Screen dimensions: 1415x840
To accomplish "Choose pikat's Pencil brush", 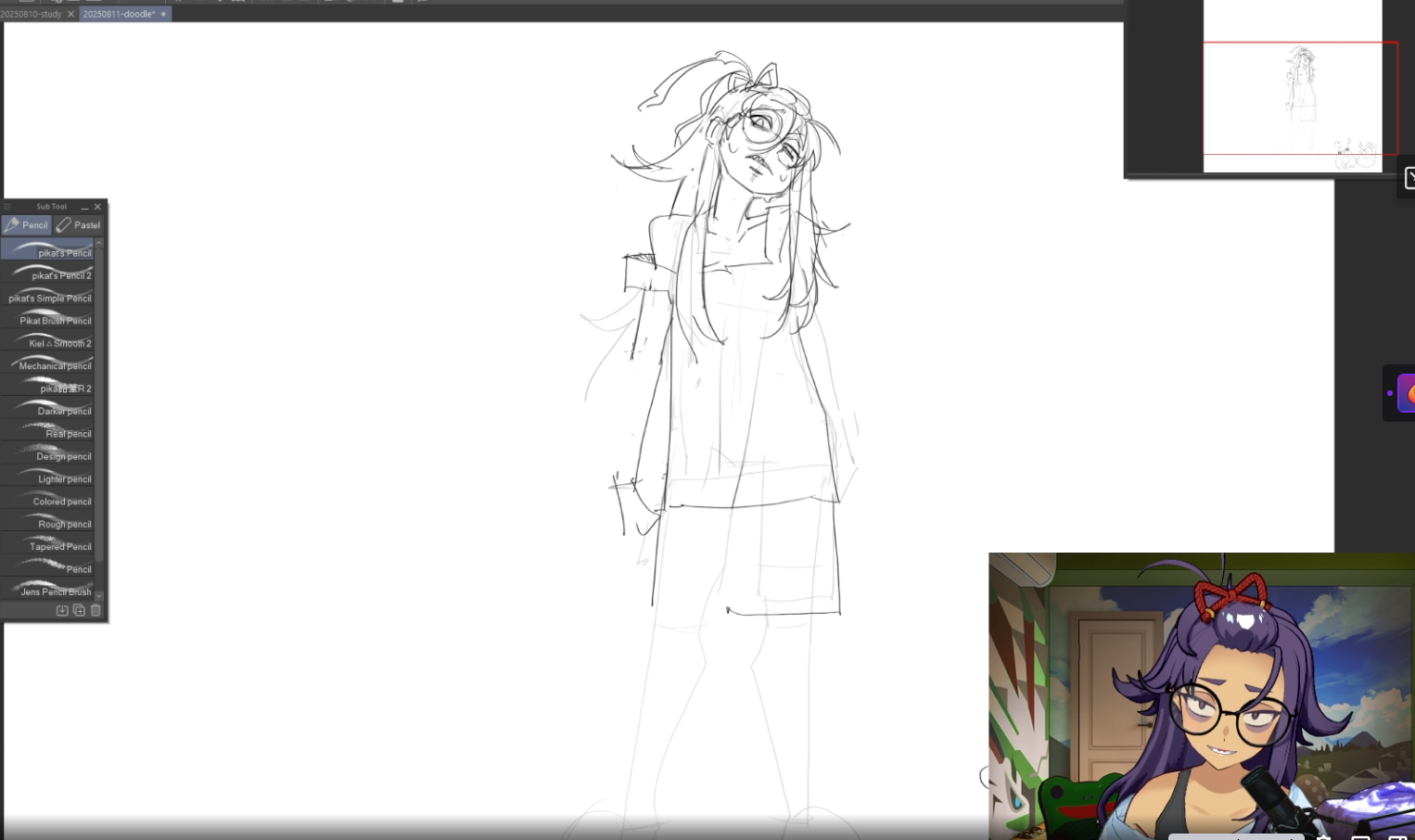I will [x=47, y=249].
